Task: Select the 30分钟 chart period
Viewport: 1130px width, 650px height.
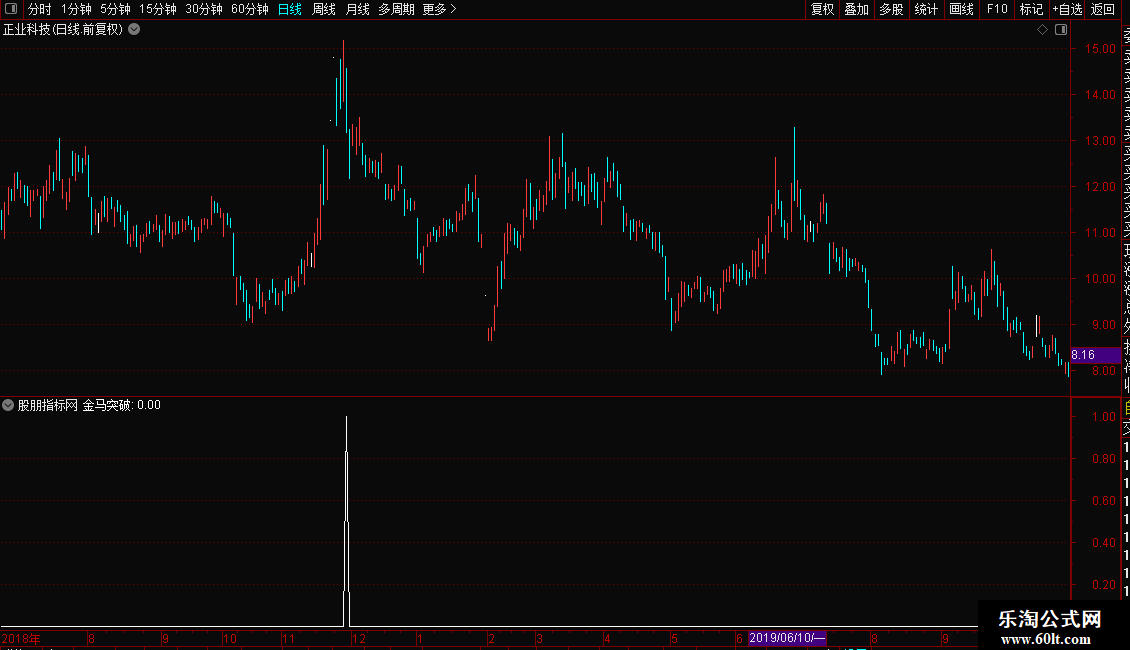Action: [x=204, y=9]
